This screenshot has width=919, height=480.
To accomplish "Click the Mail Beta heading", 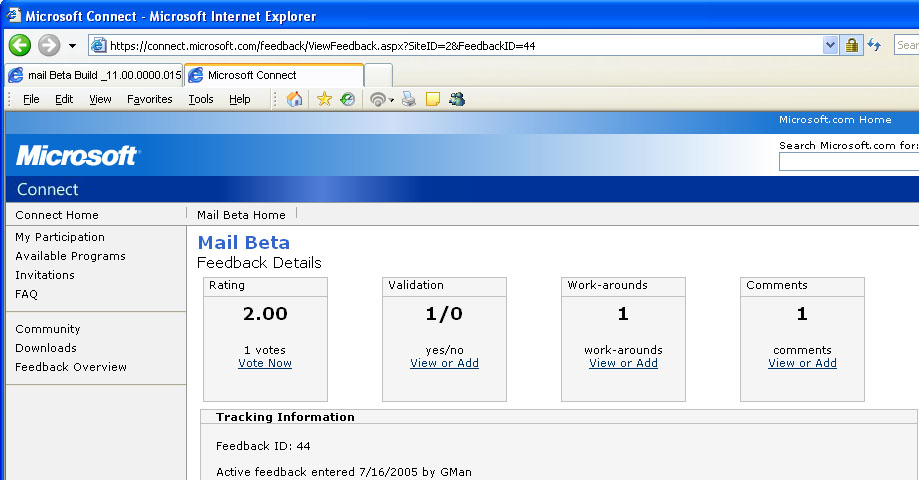I will [243, 243].
